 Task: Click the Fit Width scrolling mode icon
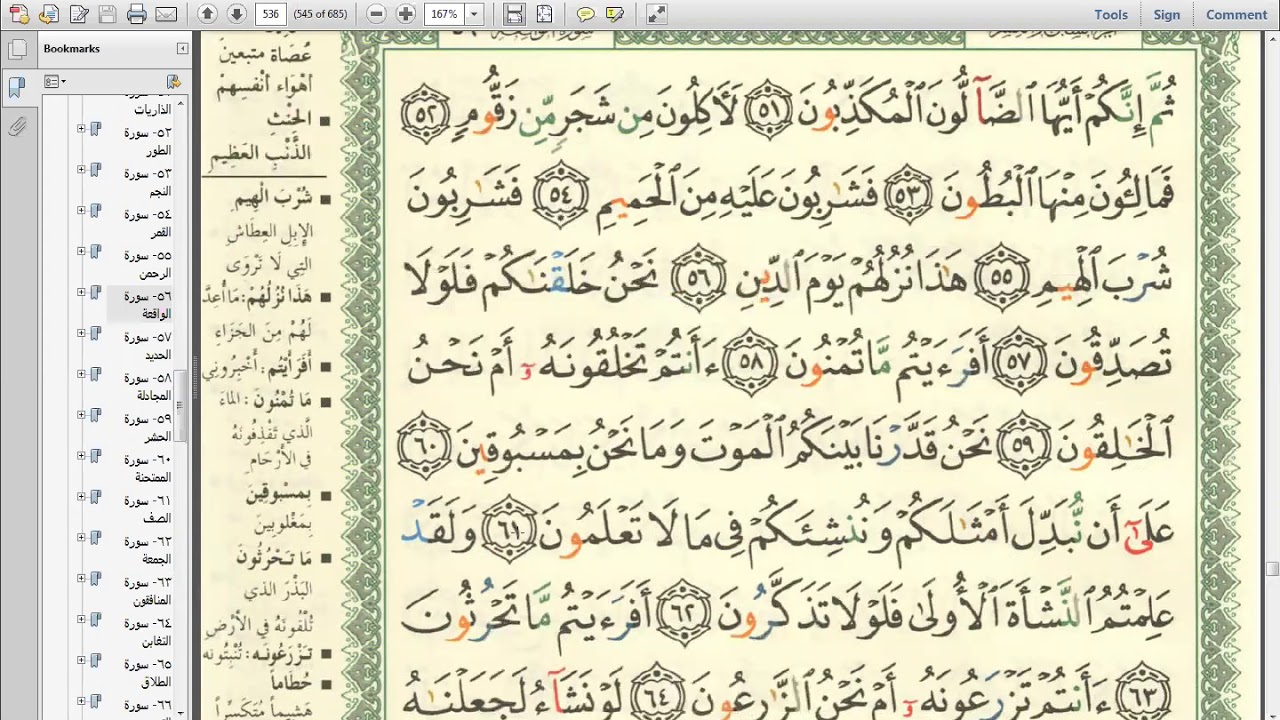click(x=514, y=14)
